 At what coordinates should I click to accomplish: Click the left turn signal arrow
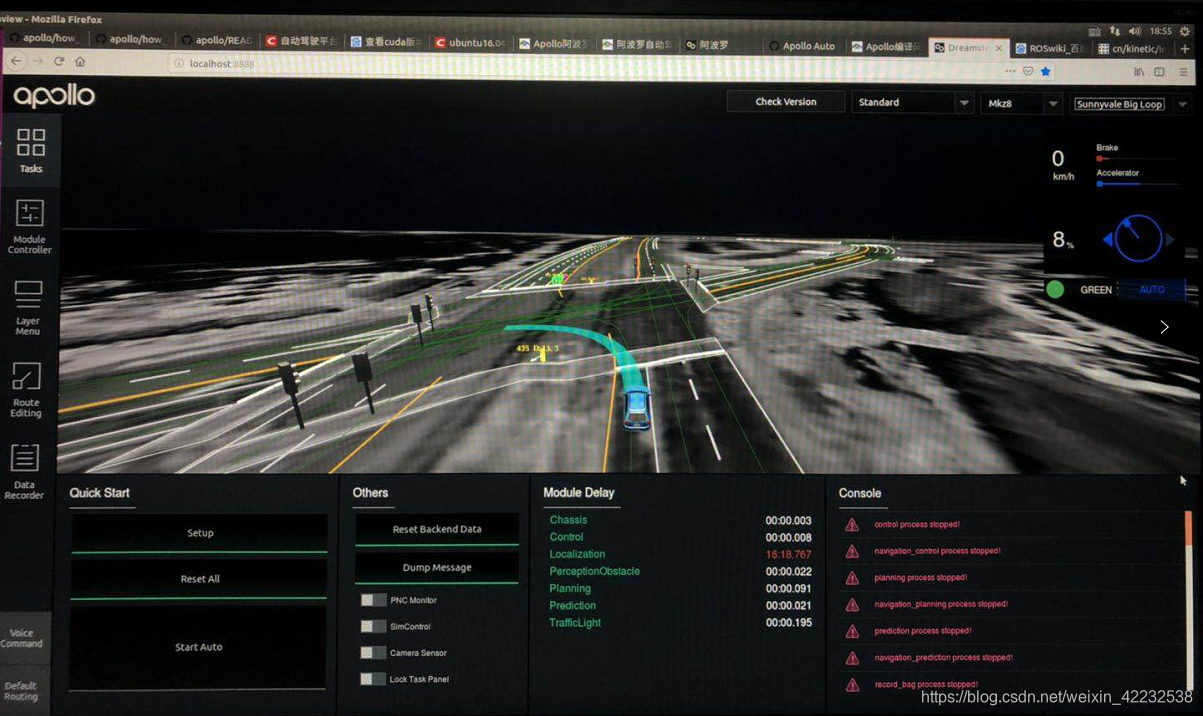(x=1108, y=240)
